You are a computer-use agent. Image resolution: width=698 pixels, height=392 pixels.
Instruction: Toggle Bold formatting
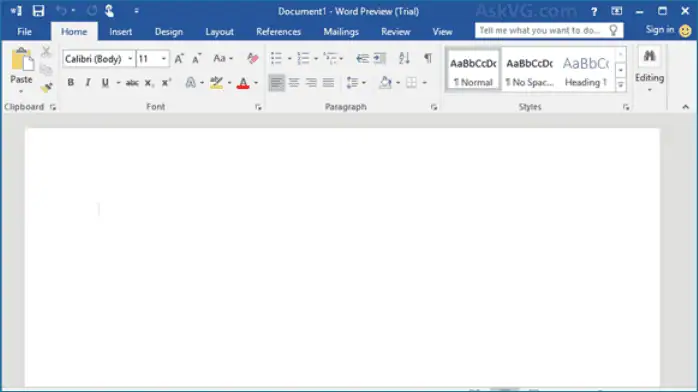[70, 83]
